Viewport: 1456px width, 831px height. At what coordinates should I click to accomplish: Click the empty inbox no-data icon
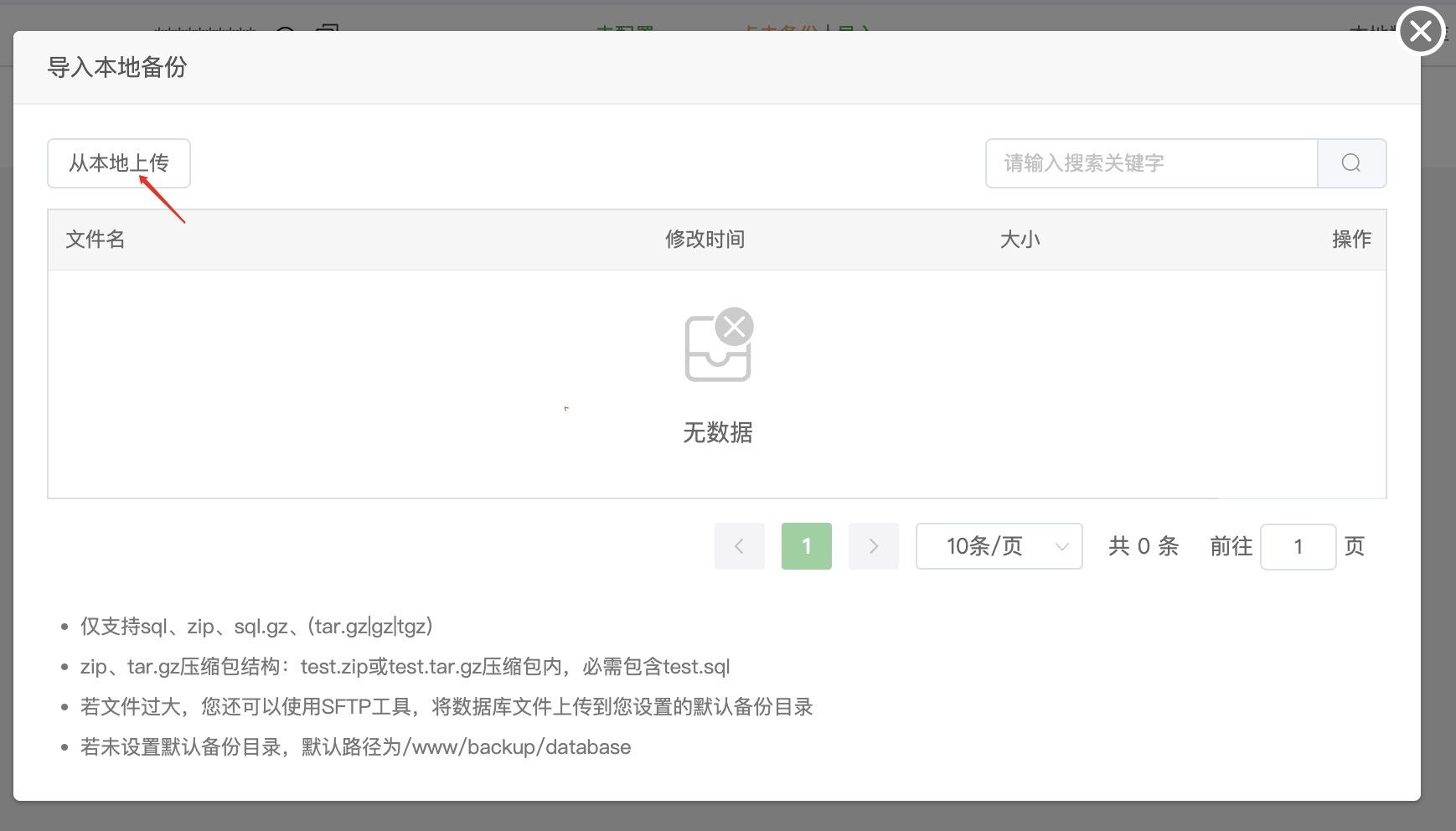coord(719,345)
